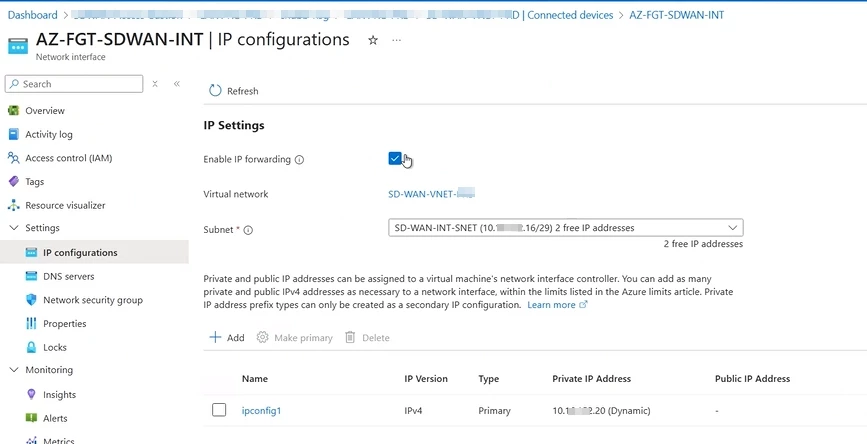Image resolution: width=867 pixels, height=444 pixels.
Task: Uncheck Enable IP forwarding checkbox
Action: click(x=395, y=159)
